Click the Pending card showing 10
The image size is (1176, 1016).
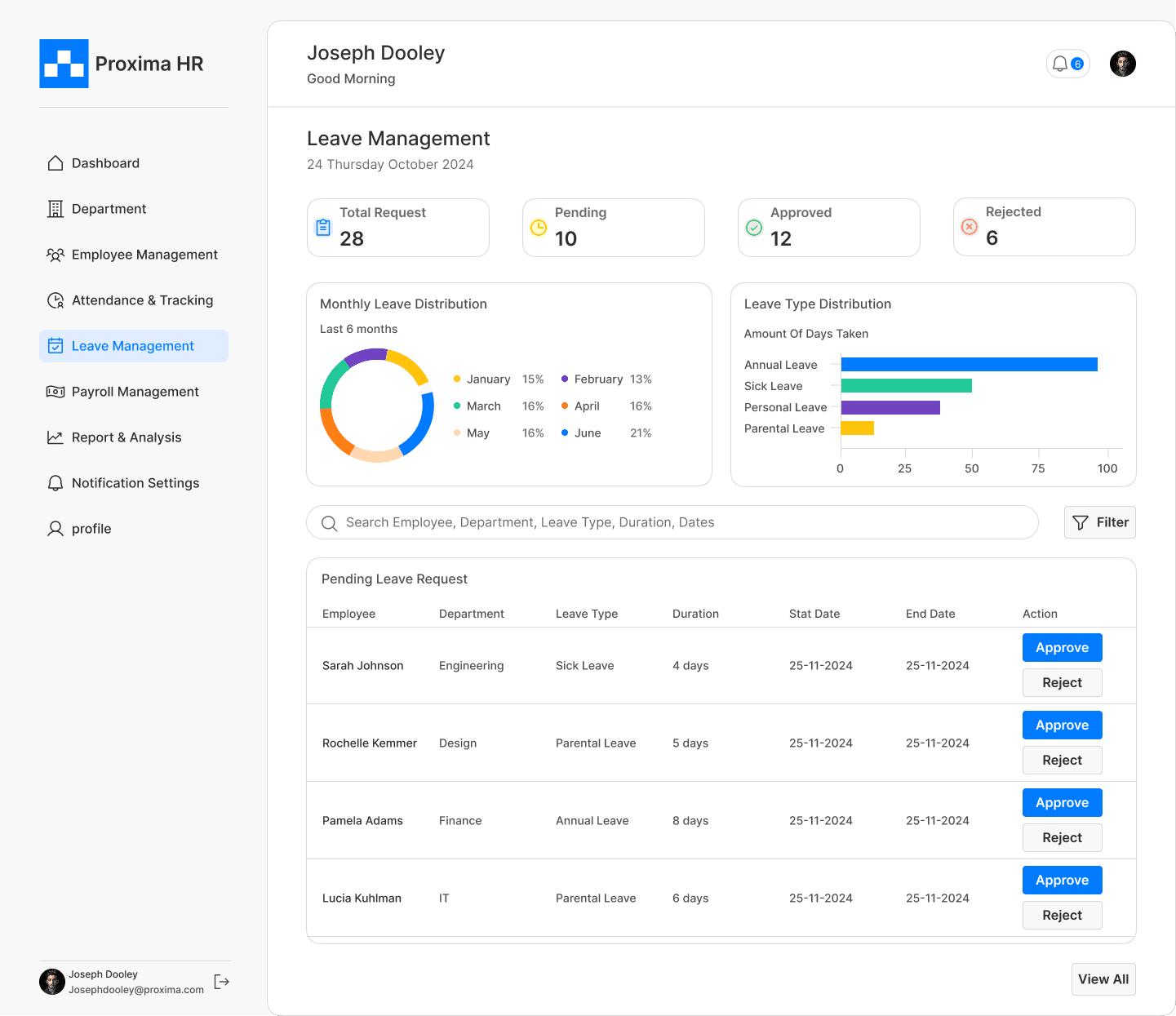(614, 228)
